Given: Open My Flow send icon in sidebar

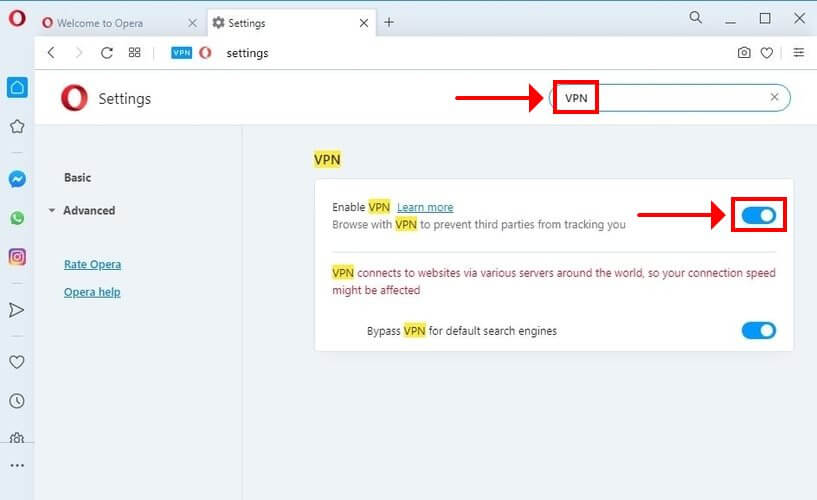Looking at the screenshot, I should click(17, 310).
